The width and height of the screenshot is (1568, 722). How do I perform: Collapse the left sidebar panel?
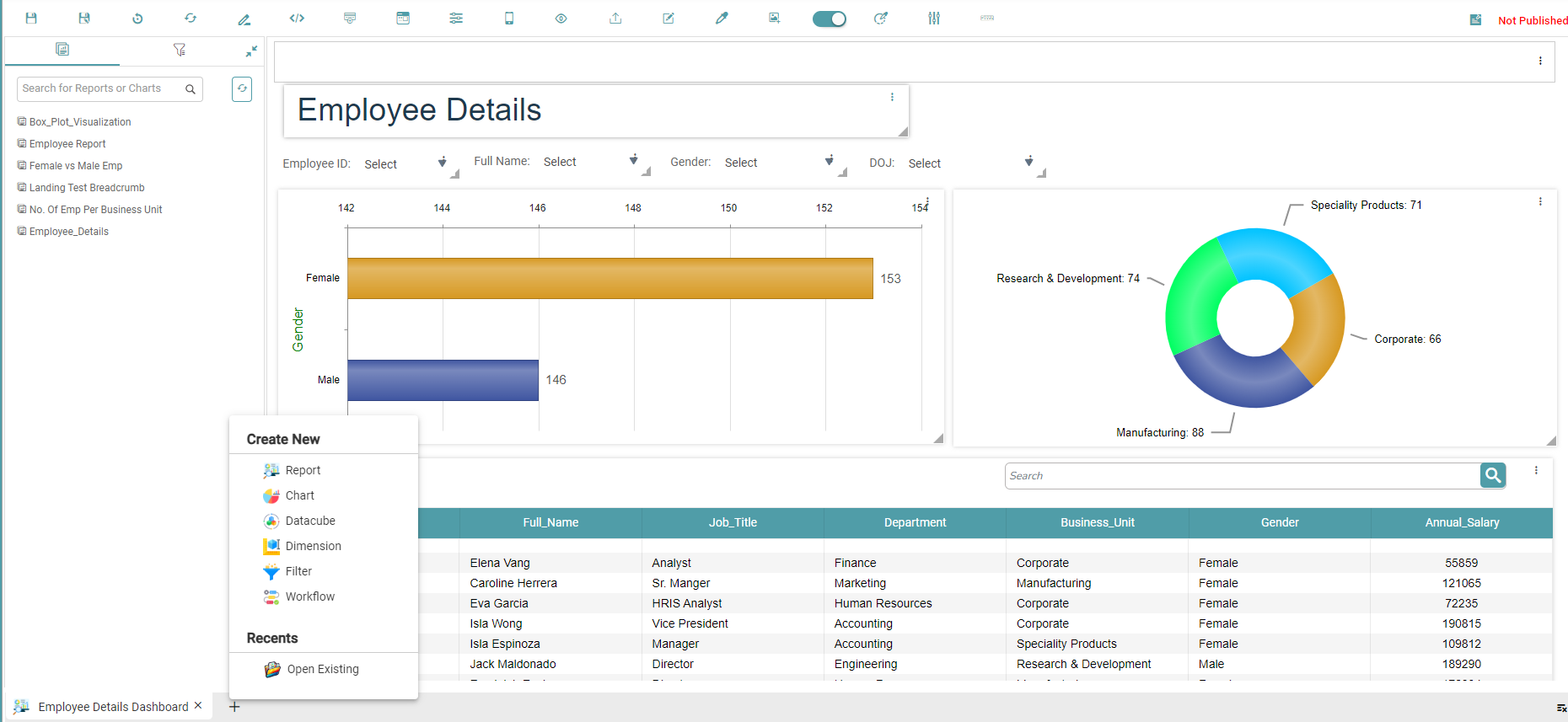click(x=251, y=51)
